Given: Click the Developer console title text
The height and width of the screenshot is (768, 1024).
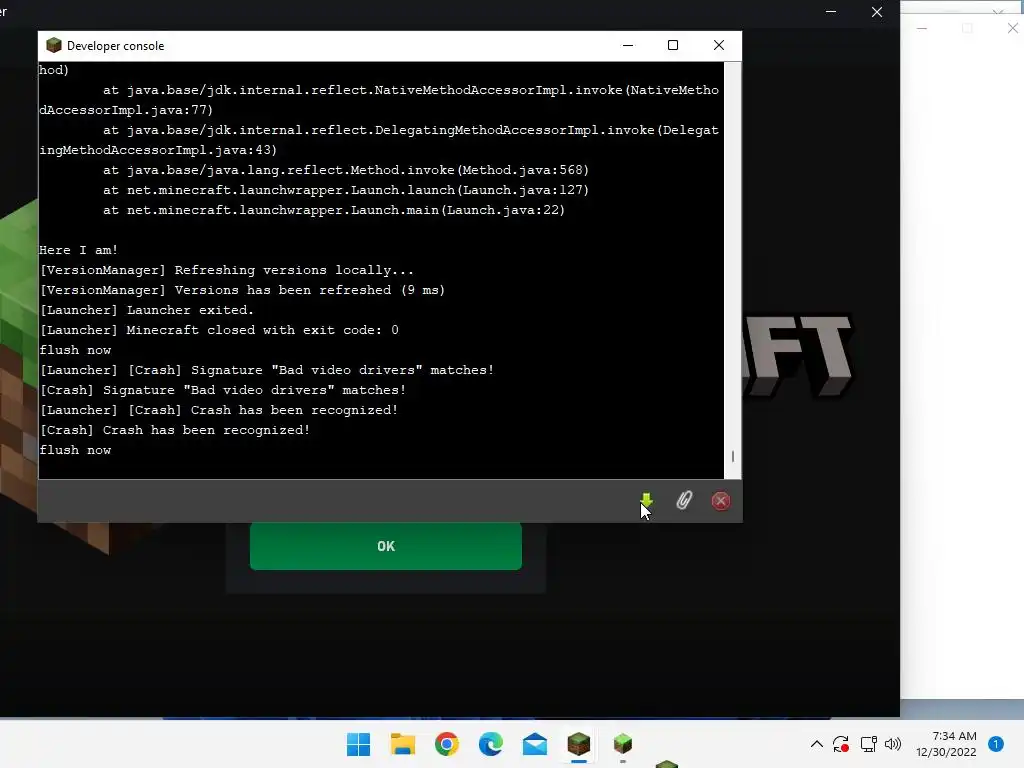Looking at the screenshot, I should [x=116, y=46].
